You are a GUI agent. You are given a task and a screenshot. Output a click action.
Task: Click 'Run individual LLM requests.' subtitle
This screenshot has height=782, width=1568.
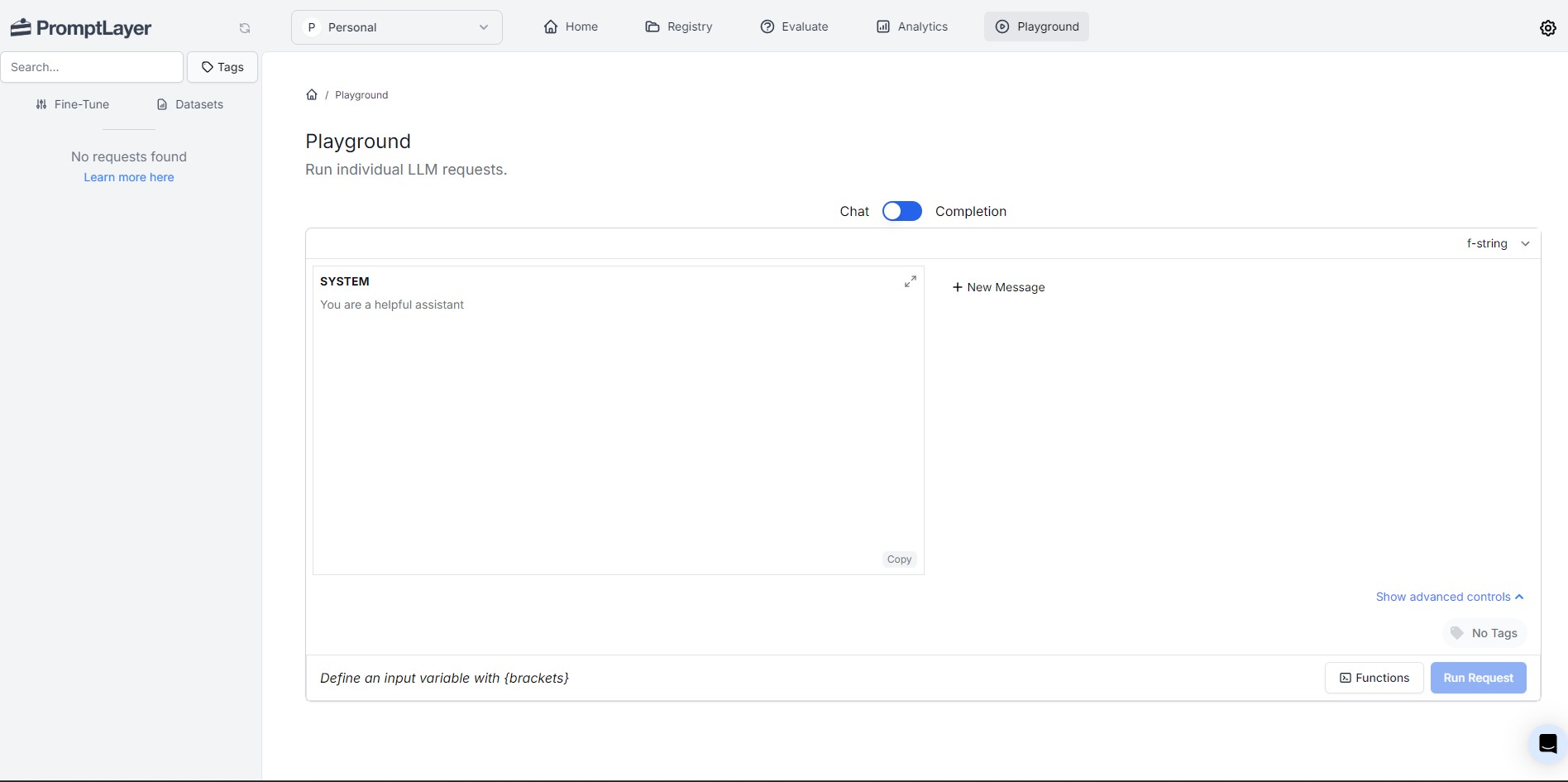point(406,170)
